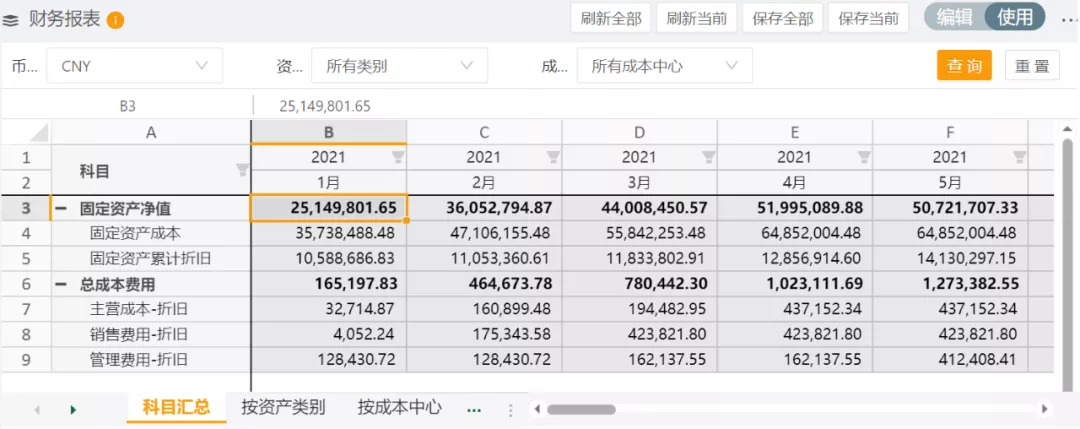Switch to the 按成本中心 sheet tab
The image size is (1080, 429).
(x=399, y=407)
